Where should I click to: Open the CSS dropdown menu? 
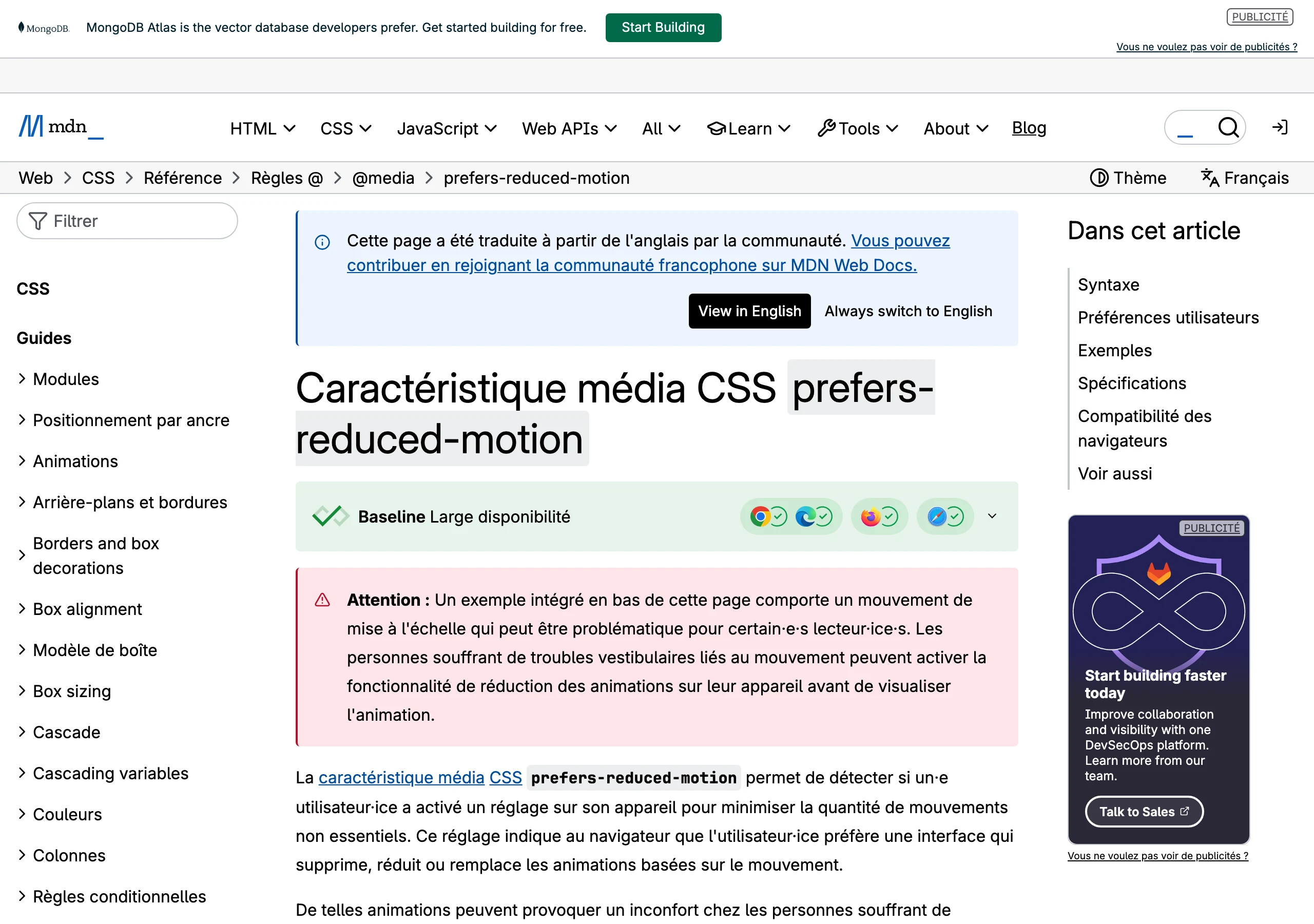(345, 128)
